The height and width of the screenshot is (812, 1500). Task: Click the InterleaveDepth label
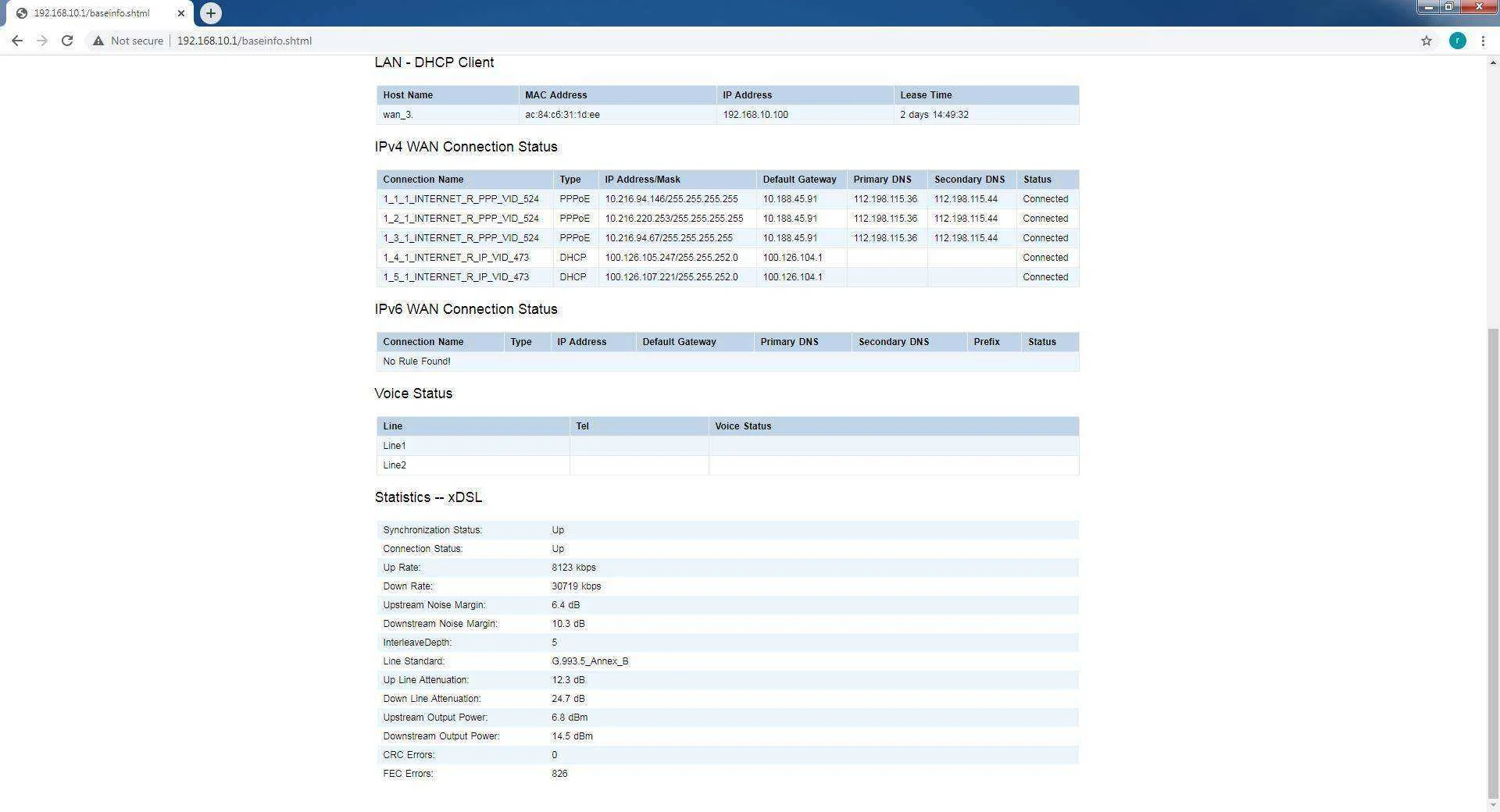(x=417, y=643)
